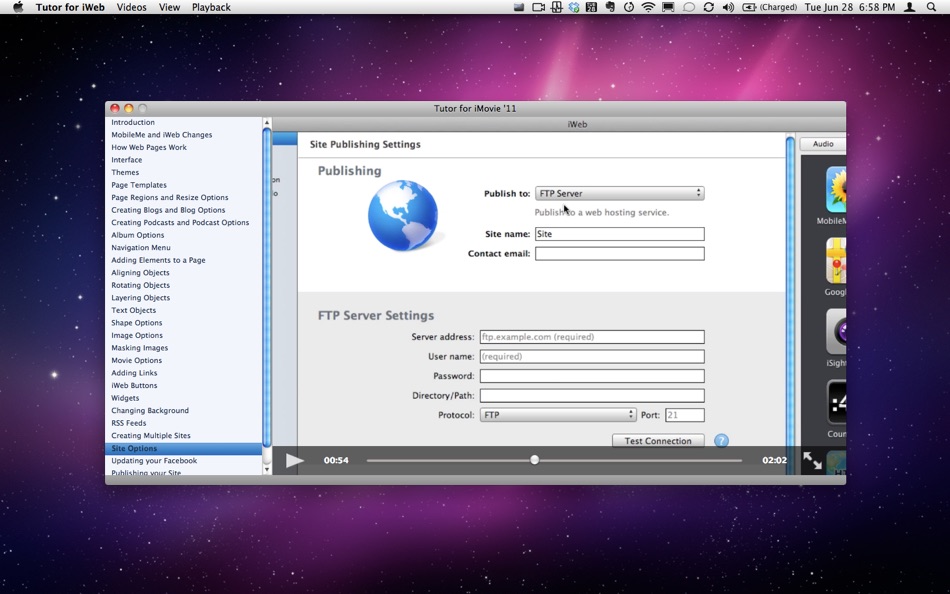Open the Apple menu
950x594 pixels.
[17, 7]
